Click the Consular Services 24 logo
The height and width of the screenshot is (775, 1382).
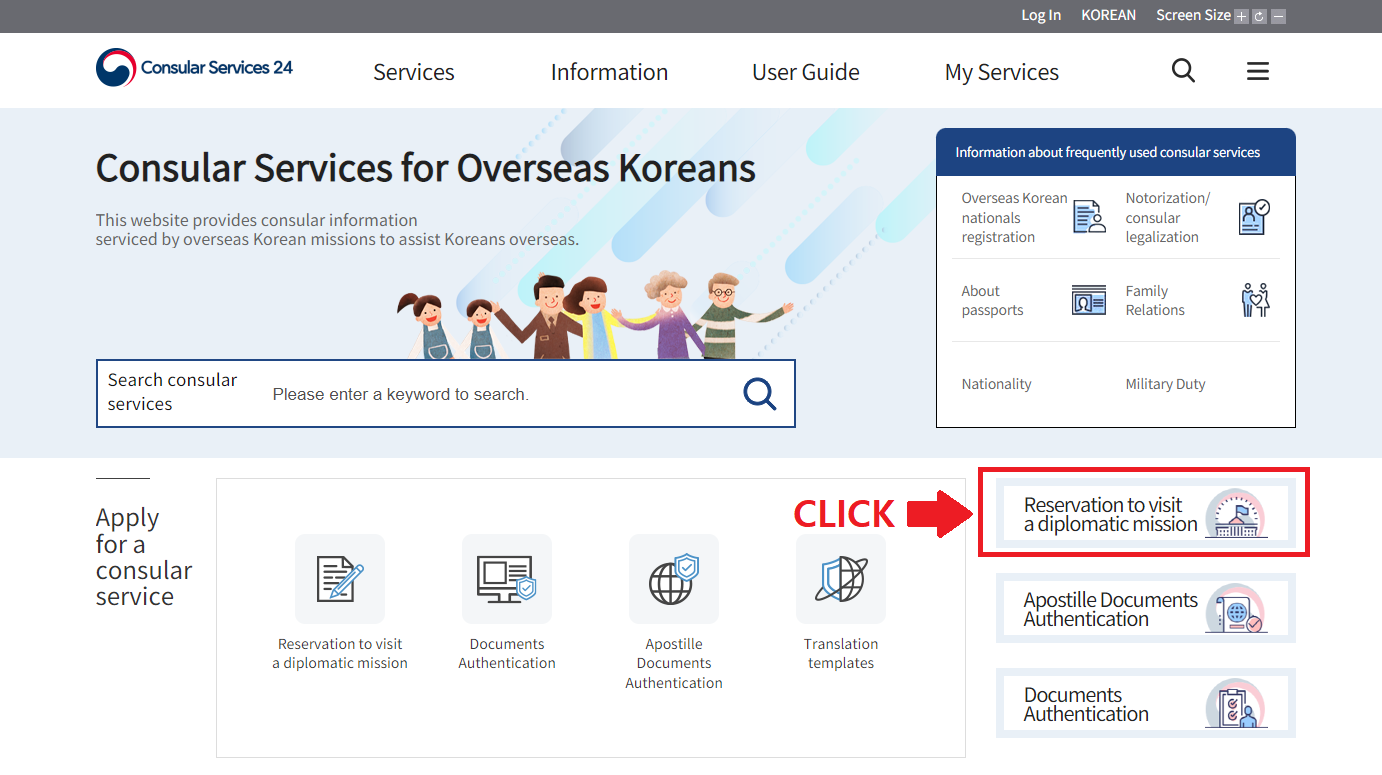click(x=194, y=67)
